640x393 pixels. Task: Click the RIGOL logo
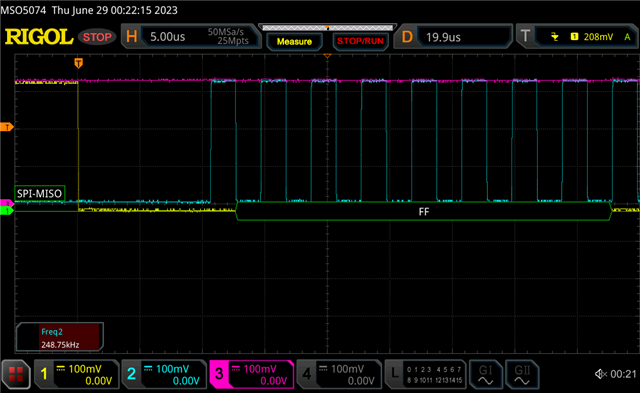[39, 37]
